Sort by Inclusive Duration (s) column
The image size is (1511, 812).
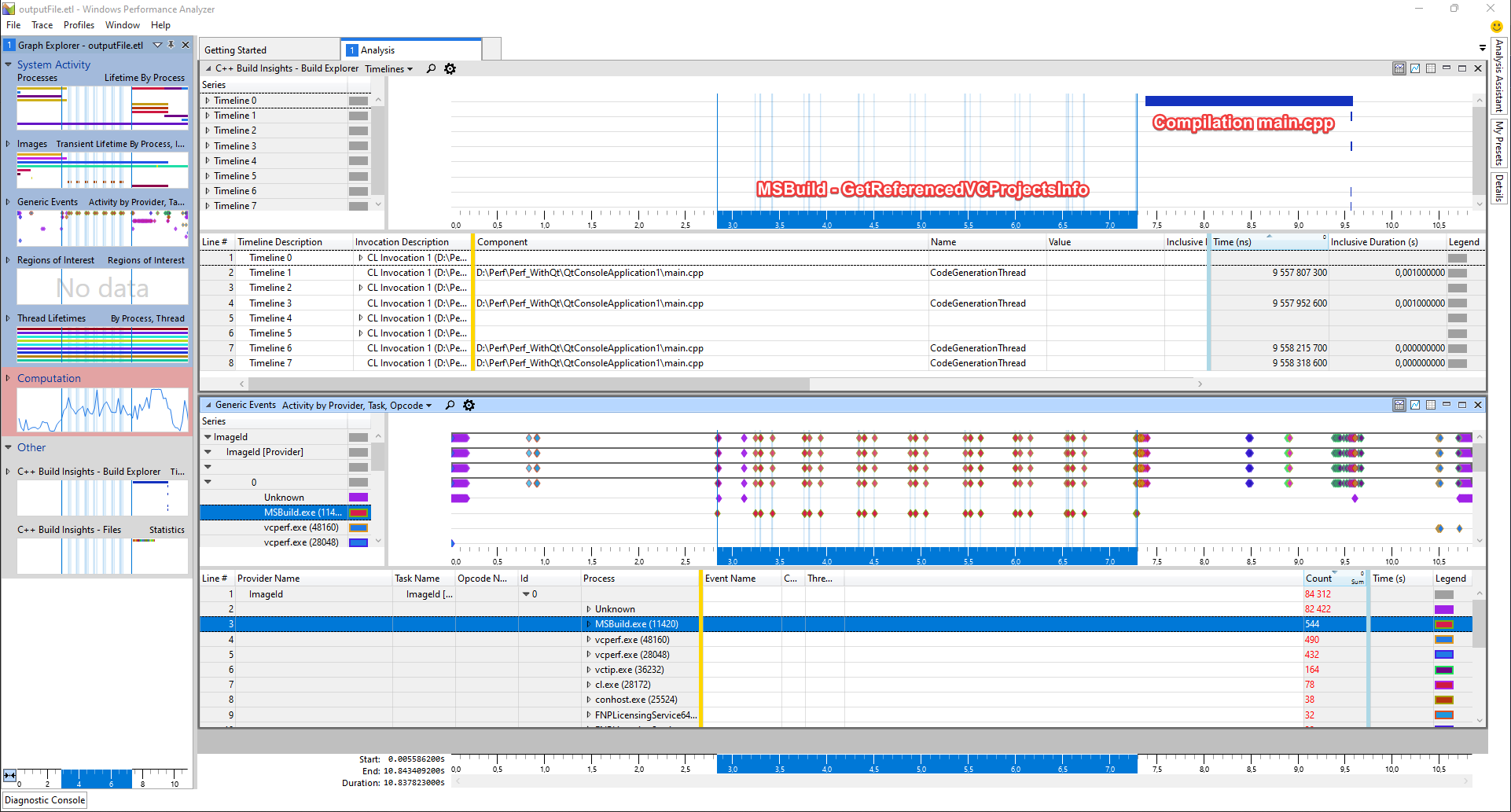coord(1387,242)
